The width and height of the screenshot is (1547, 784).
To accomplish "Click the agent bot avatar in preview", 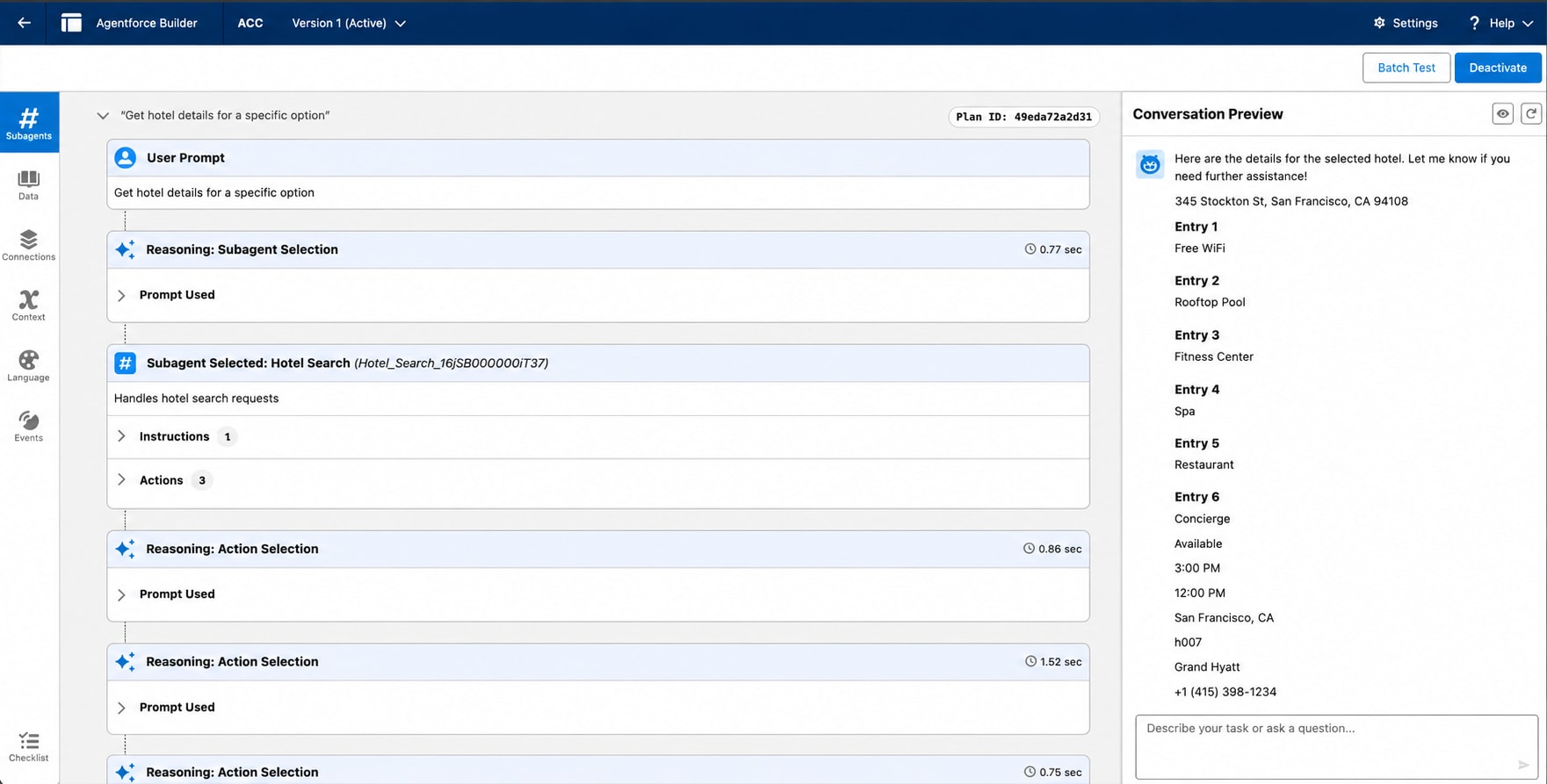I will point(1150,164).
